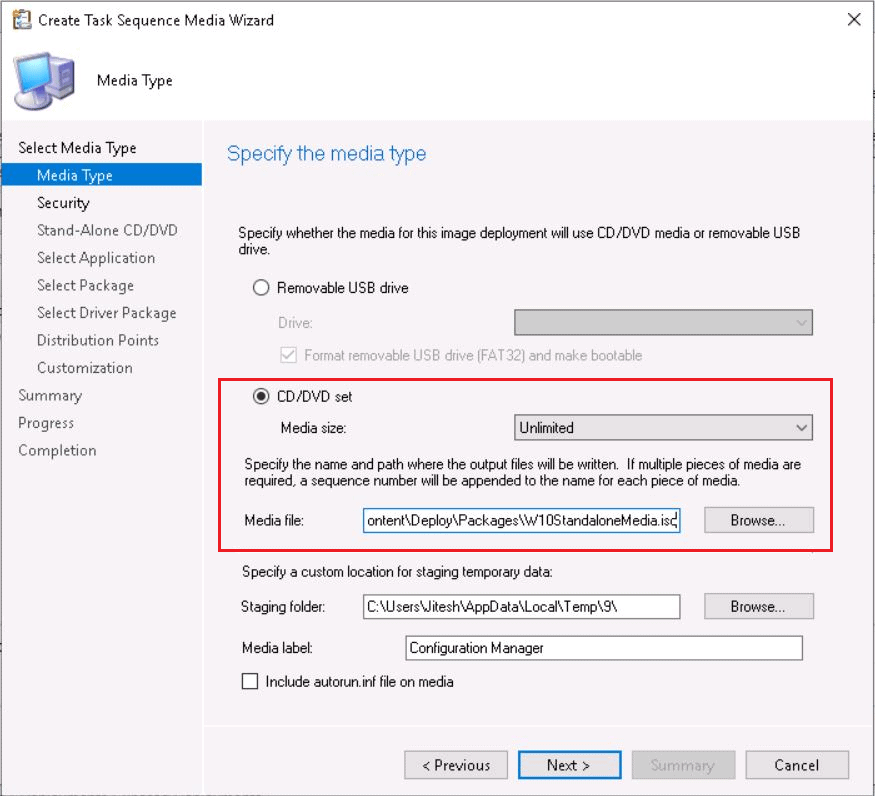Enable Include autorun.inf file on media

[250, 682]
